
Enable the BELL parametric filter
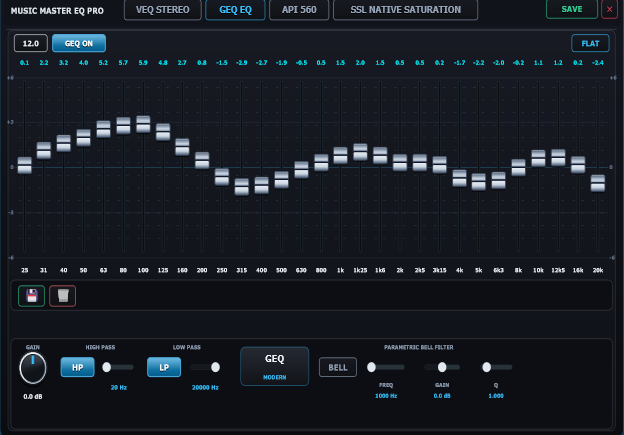pyautogui.click(x=338, y=367)
